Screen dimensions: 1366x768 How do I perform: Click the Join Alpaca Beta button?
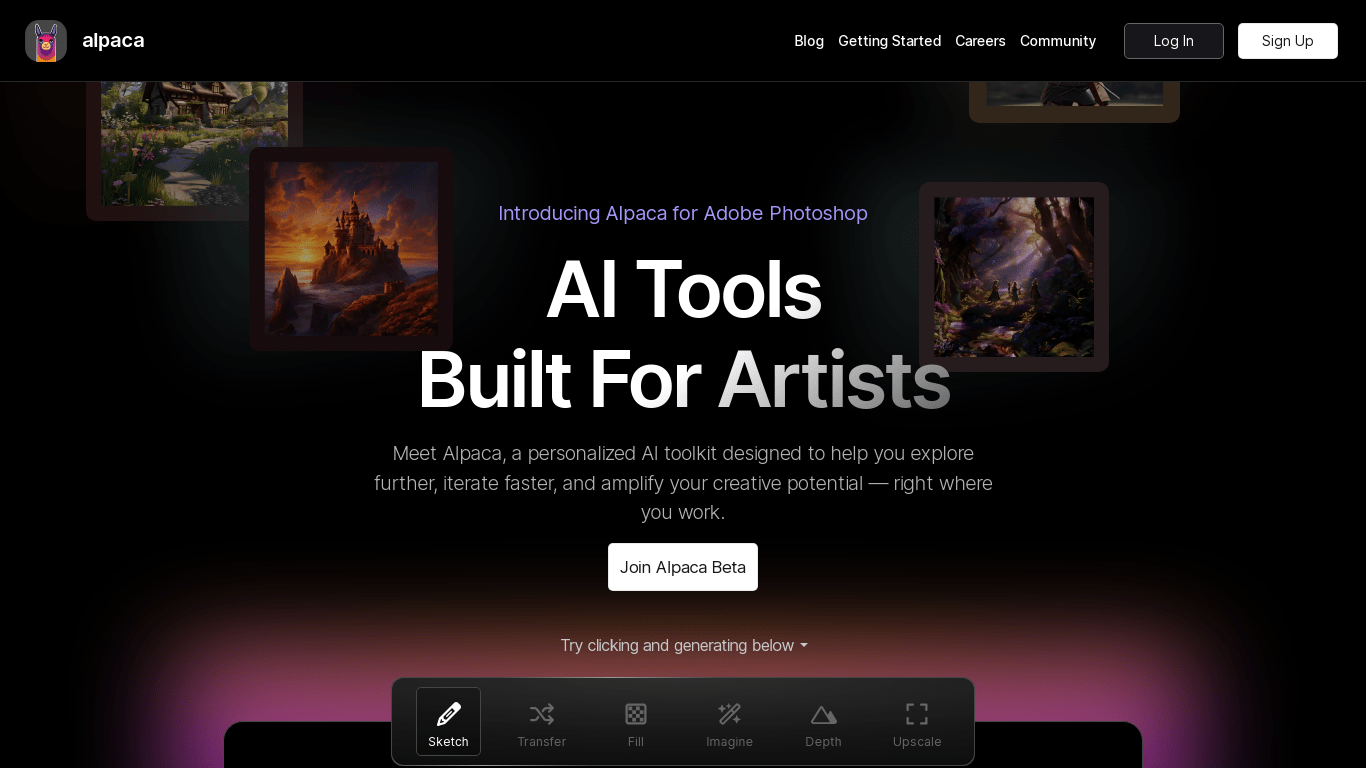point(683,567)
